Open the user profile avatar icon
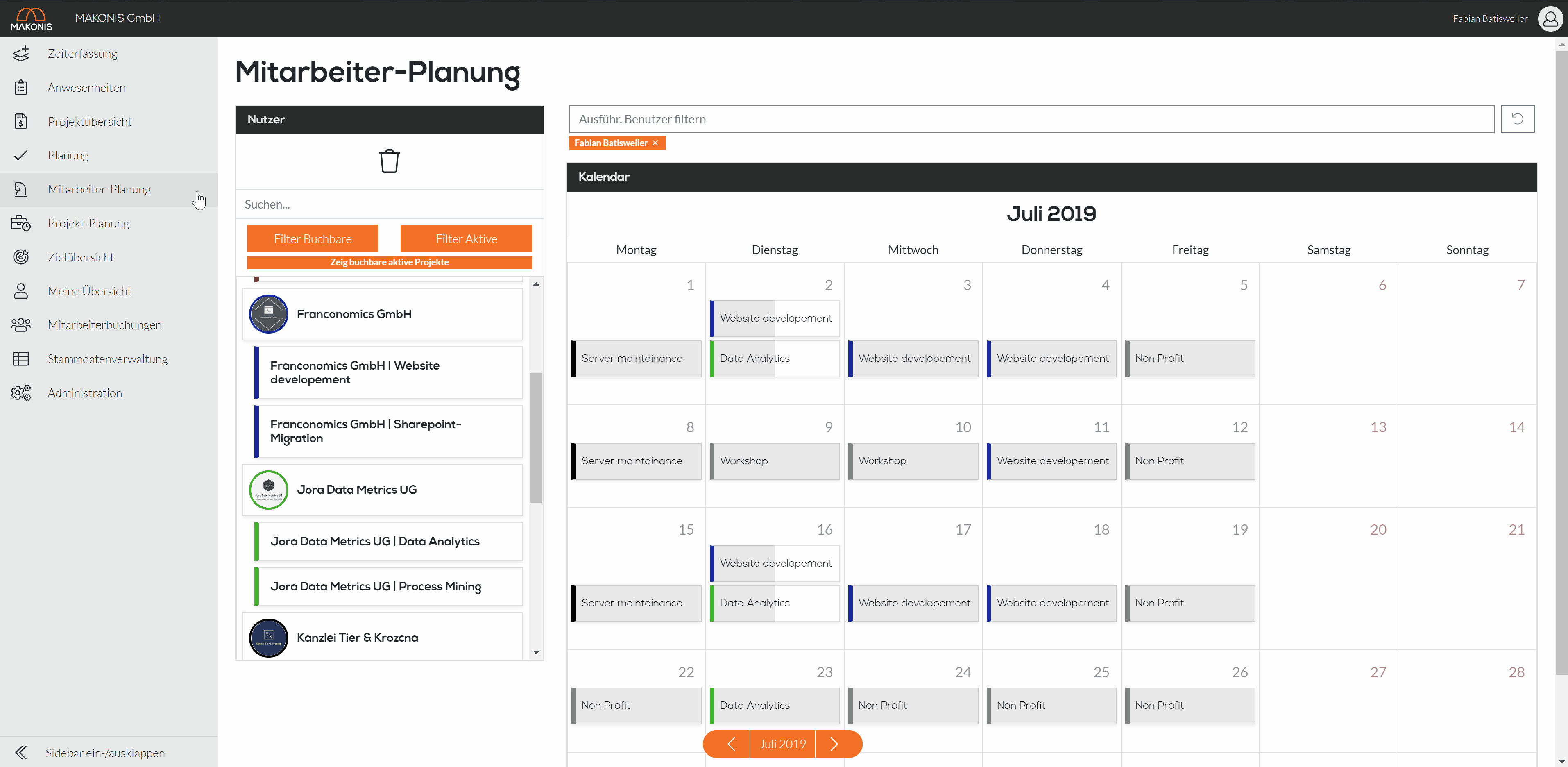Image resolution: width=1568 pixels, height=767 pixels. pyautogui.click(x=1550, y=18)
